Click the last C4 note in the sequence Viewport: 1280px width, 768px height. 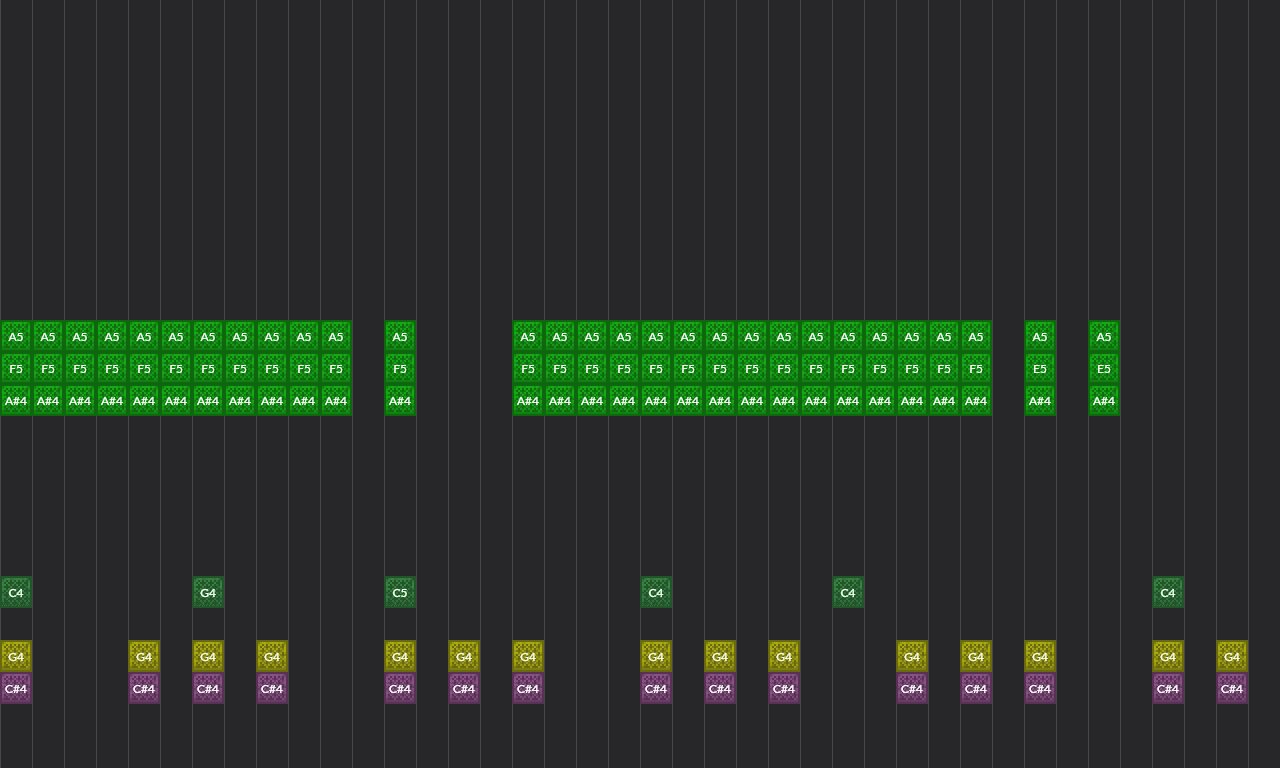click(x=1168, y=592)
